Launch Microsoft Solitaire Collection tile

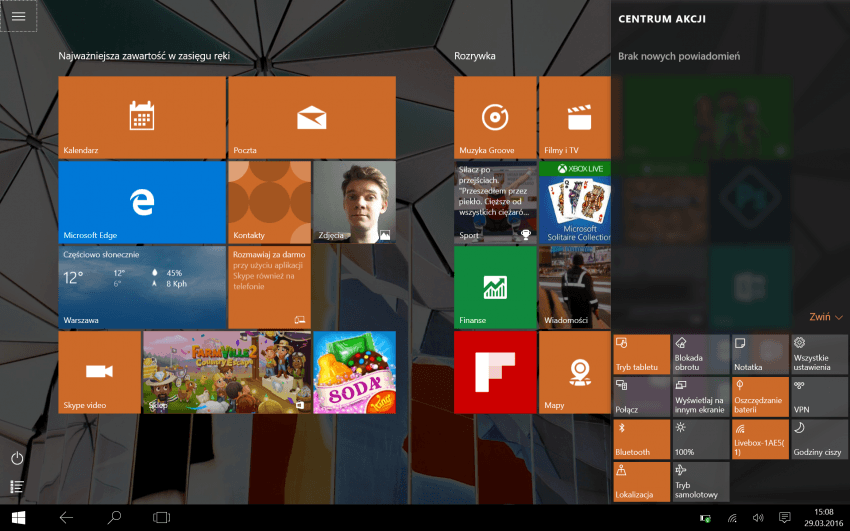tap(575, 202)
